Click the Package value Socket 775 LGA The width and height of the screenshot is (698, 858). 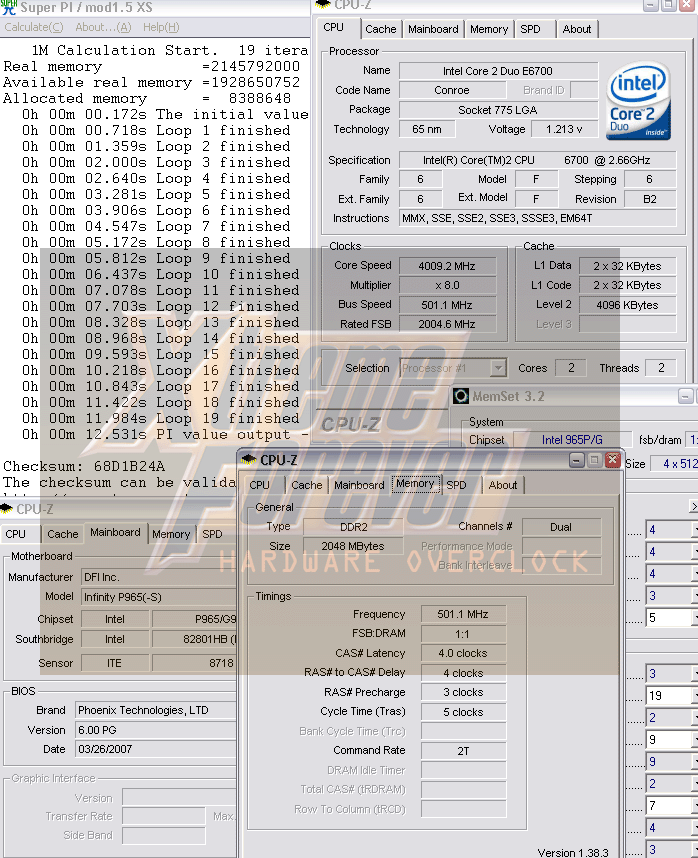tap(498, 110)
